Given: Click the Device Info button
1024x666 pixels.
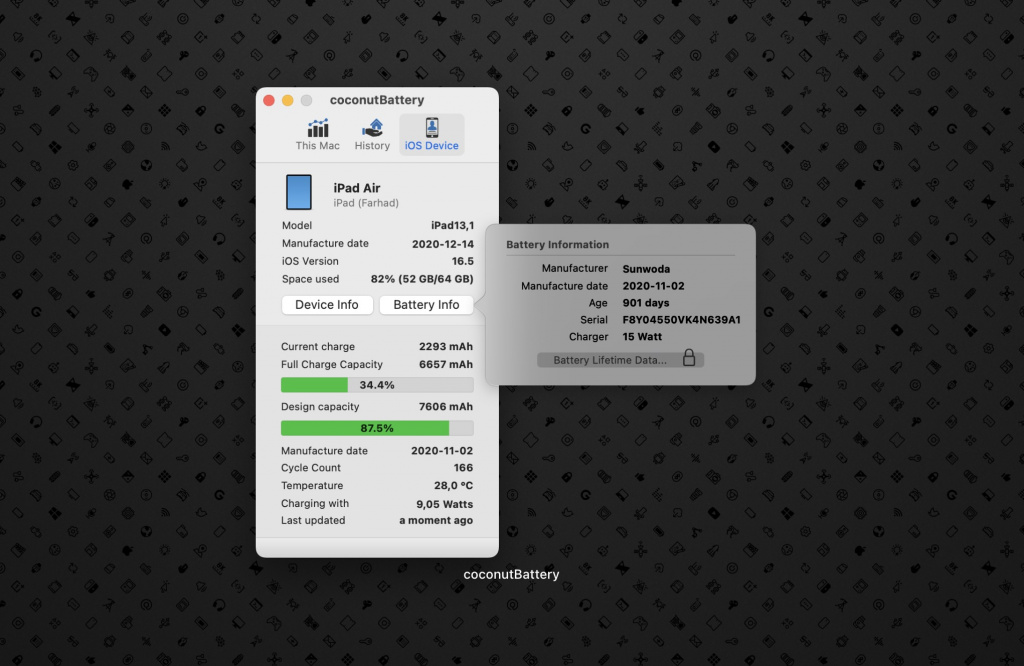Looking at the screenshot, I should (x=327, y=305).
